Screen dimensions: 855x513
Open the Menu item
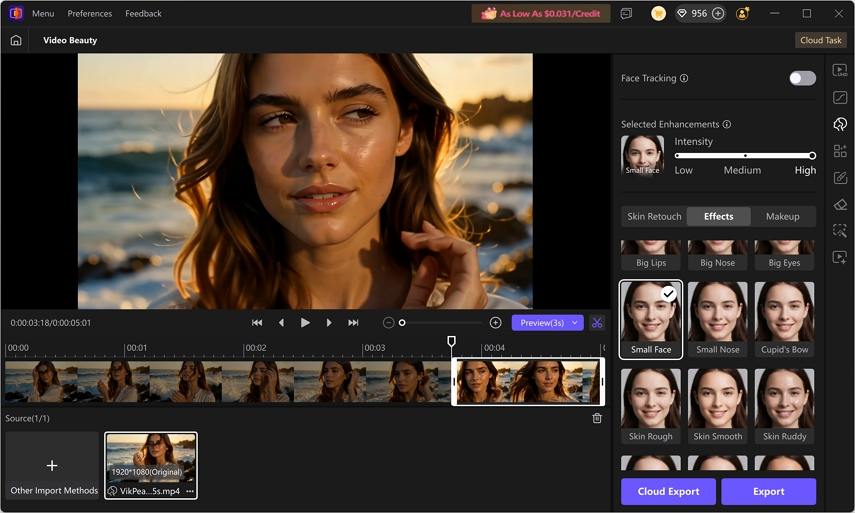click(43, 14)
